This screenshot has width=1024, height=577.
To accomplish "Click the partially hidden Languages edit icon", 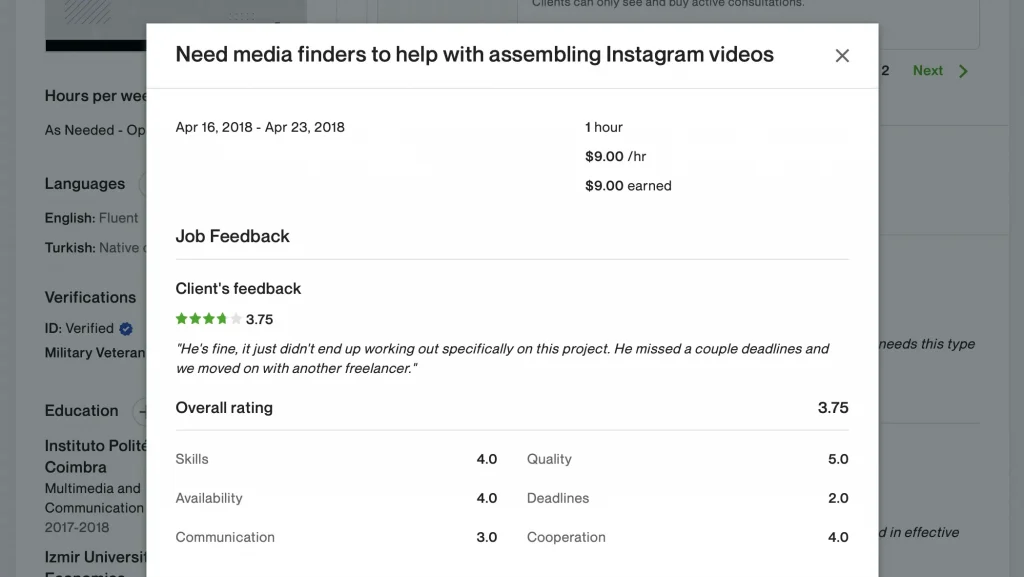I will pos(142,184).
